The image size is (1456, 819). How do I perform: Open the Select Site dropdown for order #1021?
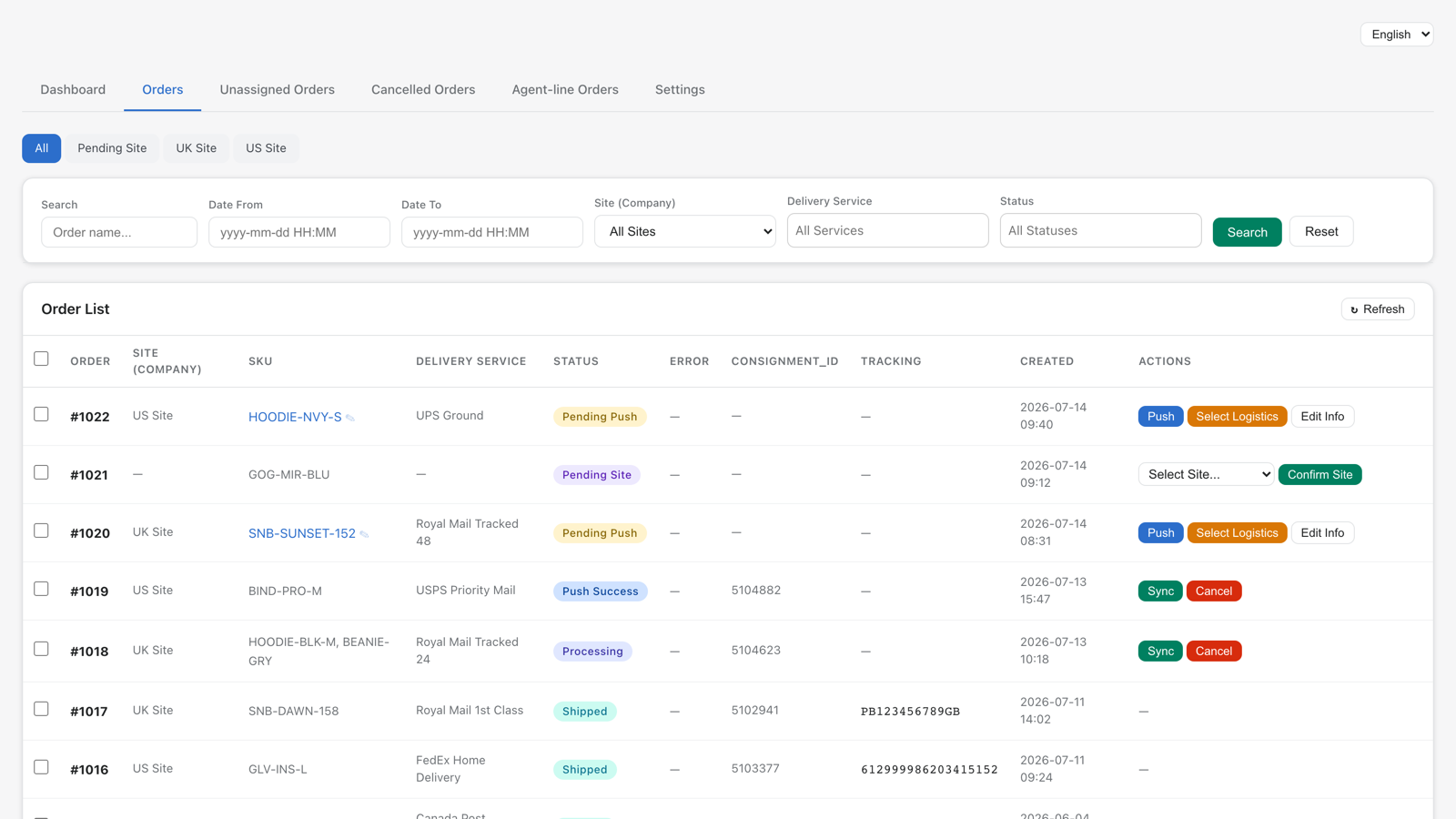point(1206,474)
